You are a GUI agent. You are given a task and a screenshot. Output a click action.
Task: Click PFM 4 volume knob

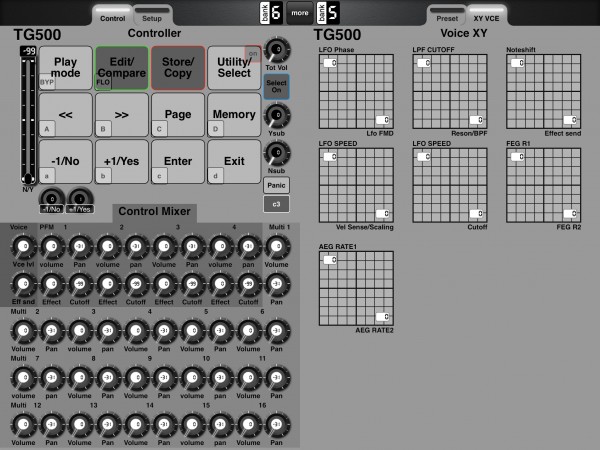click(220, 247)
